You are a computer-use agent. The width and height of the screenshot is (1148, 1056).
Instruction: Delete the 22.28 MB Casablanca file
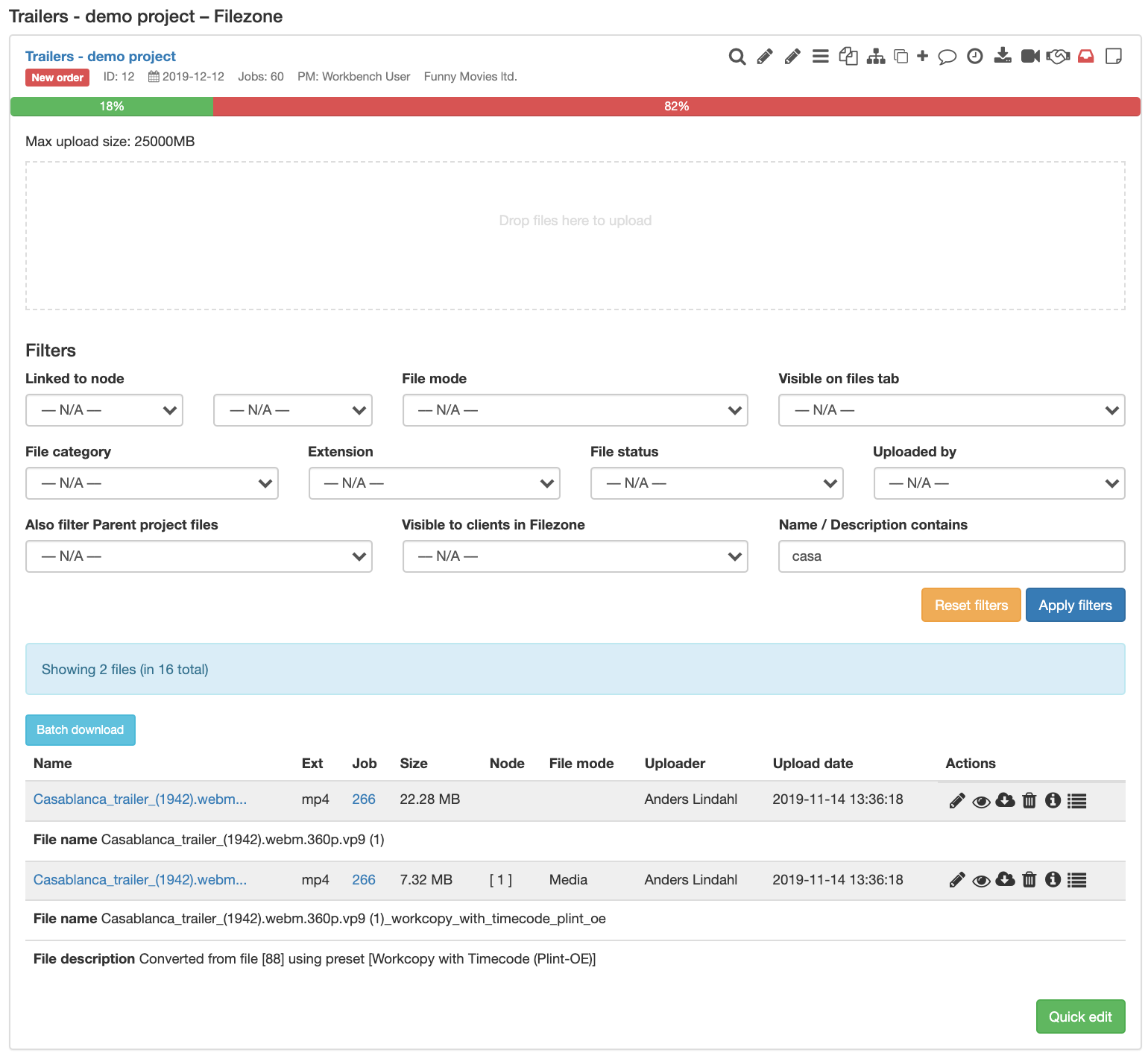coord(1029,801)
